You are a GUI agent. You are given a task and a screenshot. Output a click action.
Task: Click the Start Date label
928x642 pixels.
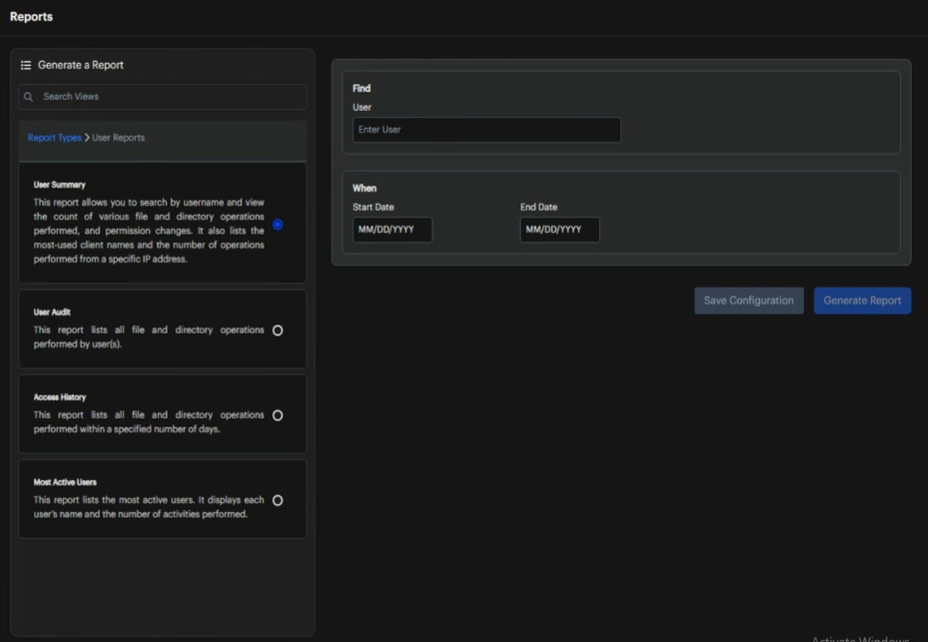(373, 207)
